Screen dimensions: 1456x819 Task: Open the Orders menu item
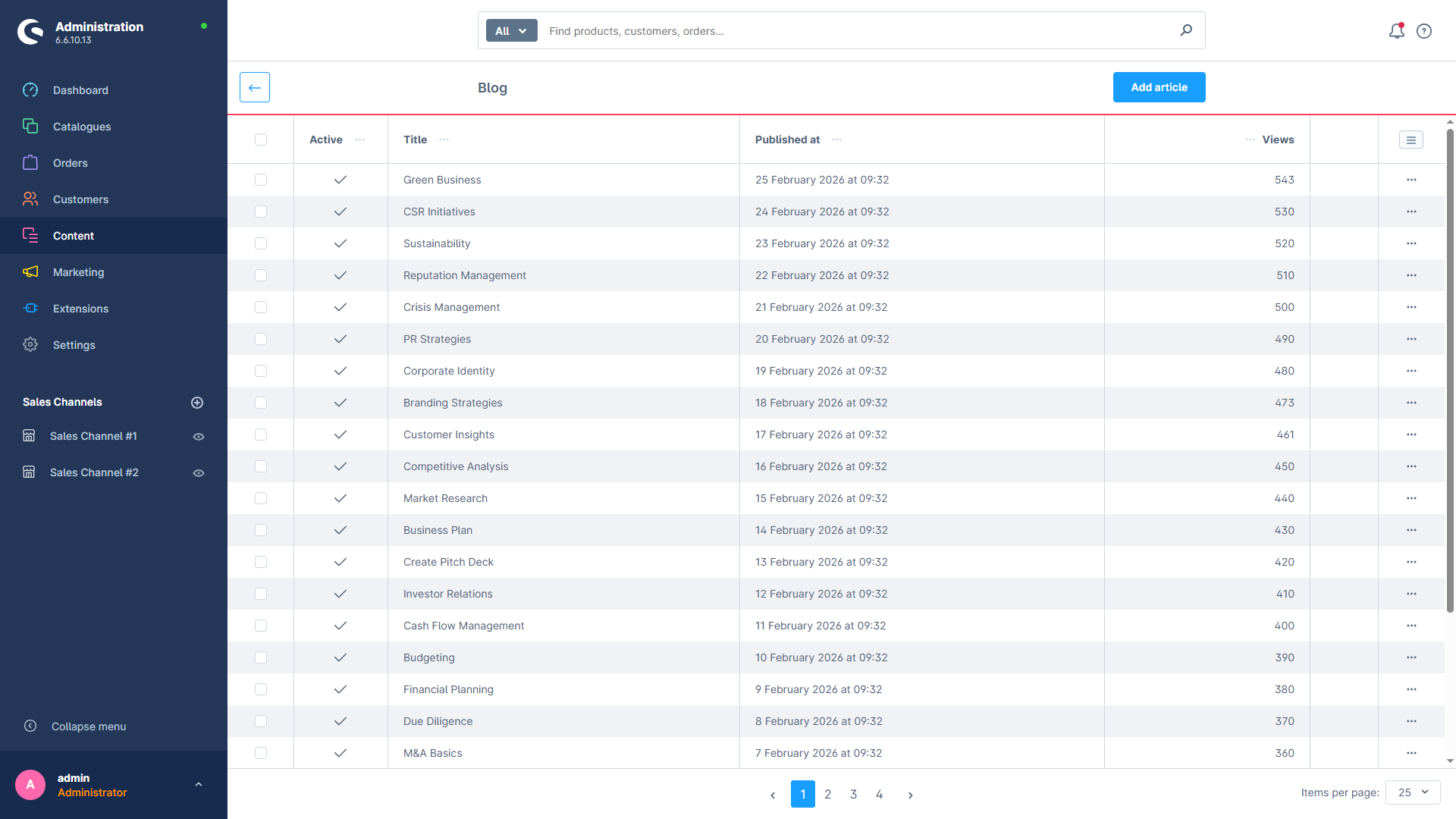(x=114, y=163)
